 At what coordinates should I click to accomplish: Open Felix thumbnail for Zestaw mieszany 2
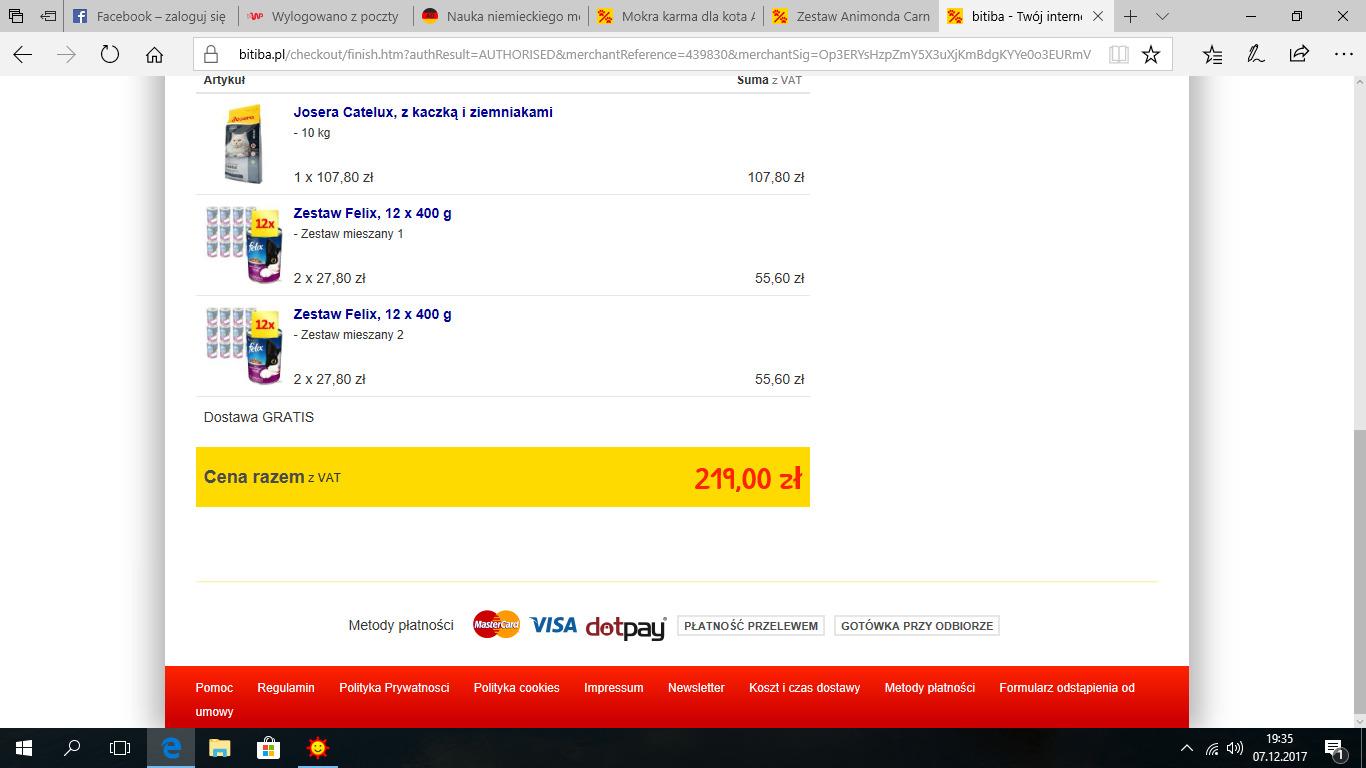(244, 345)
